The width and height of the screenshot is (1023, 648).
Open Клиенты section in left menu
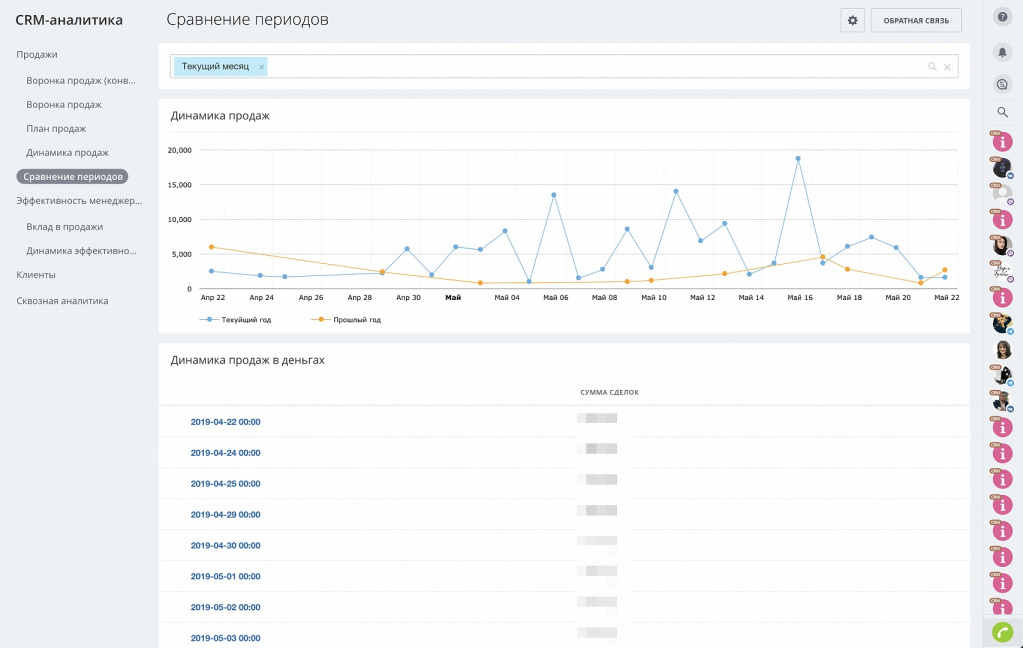36,275
